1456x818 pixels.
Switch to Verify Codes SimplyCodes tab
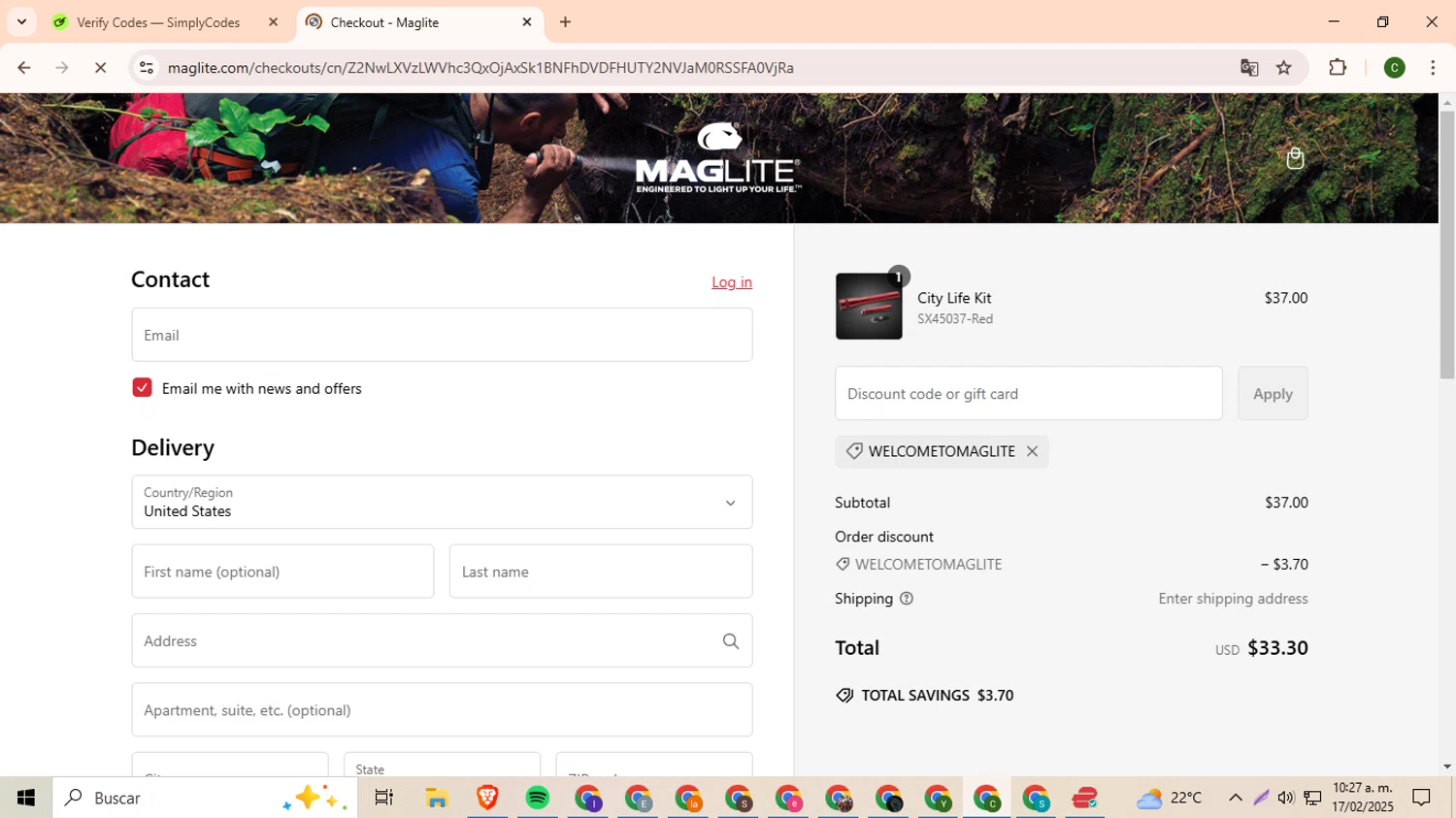point(158,22)
